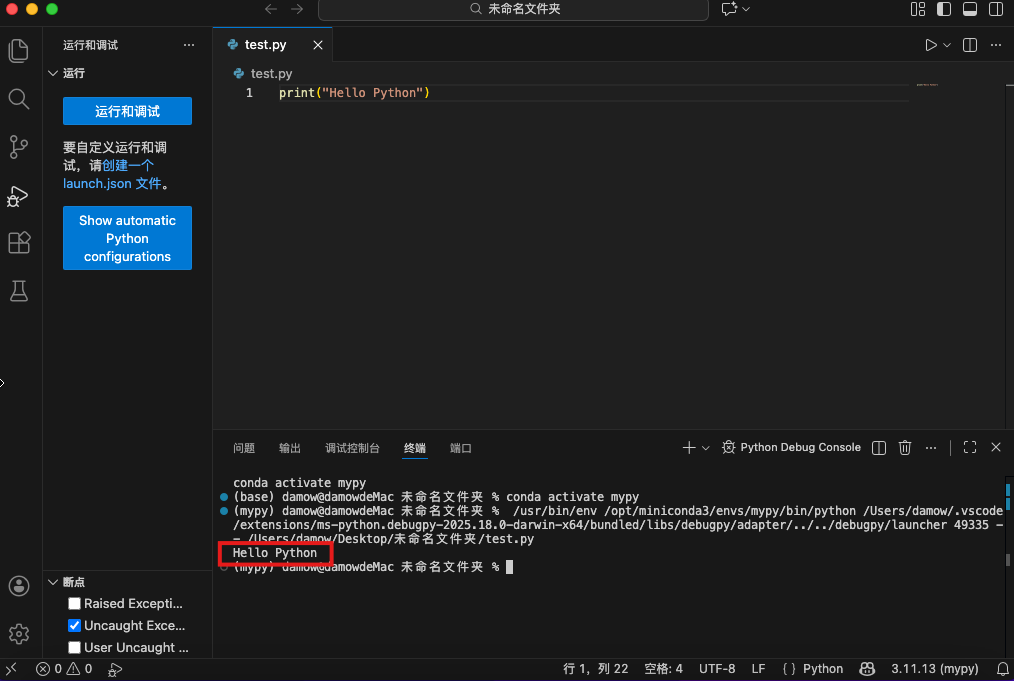Uncheck the Uncaught Exceptions breakpoint
The width and height of the screenshot is (1014, 681).
(75, 626)
